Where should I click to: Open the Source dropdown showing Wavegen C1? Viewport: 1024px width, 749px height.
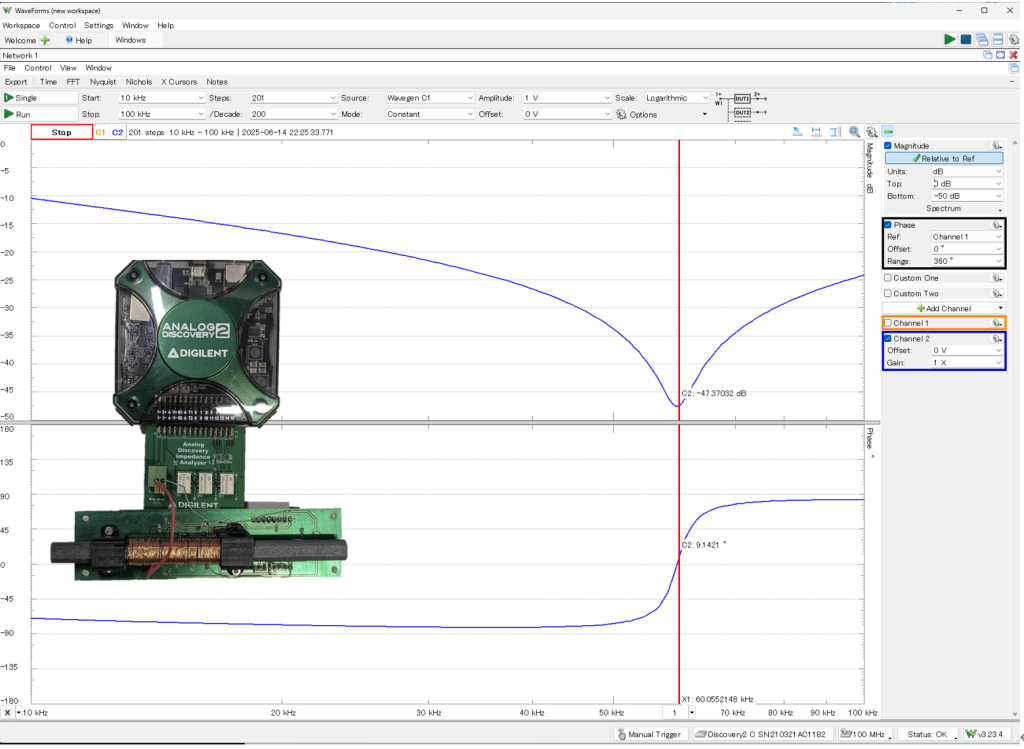click(430, 98)
